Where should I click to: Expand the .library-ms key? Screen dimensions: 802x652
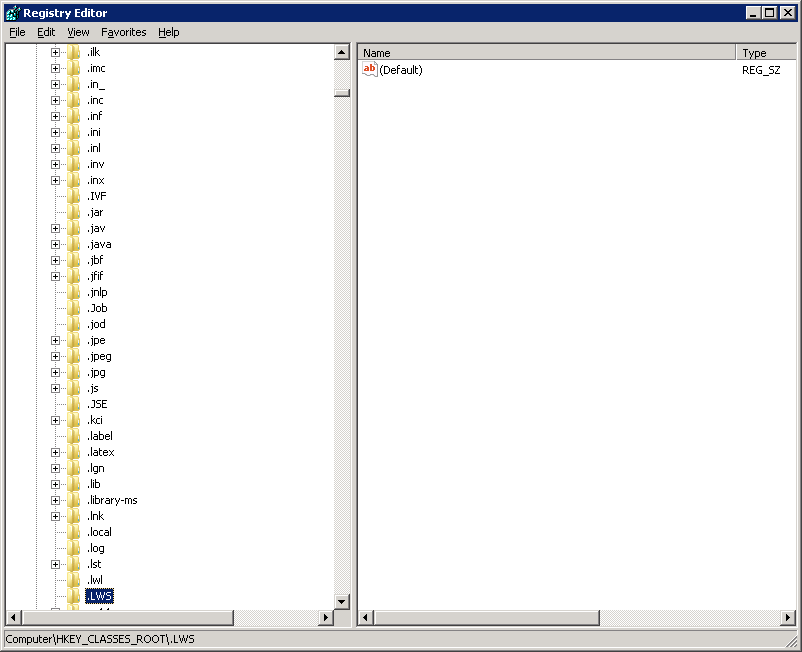tap(55, 500)
